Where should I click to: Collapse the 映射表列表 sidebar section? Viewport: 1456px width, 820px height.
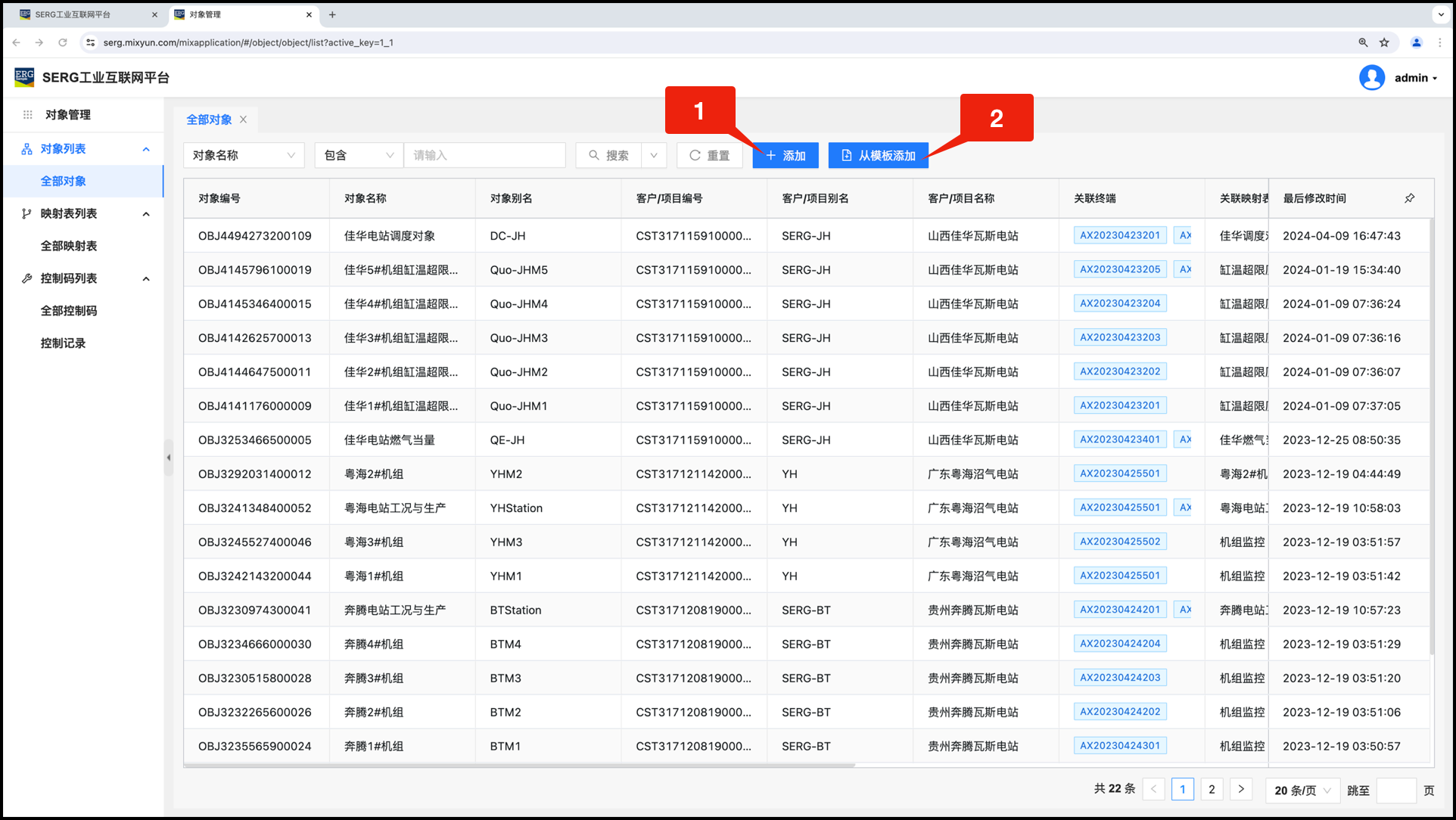[x=146, y=214]
